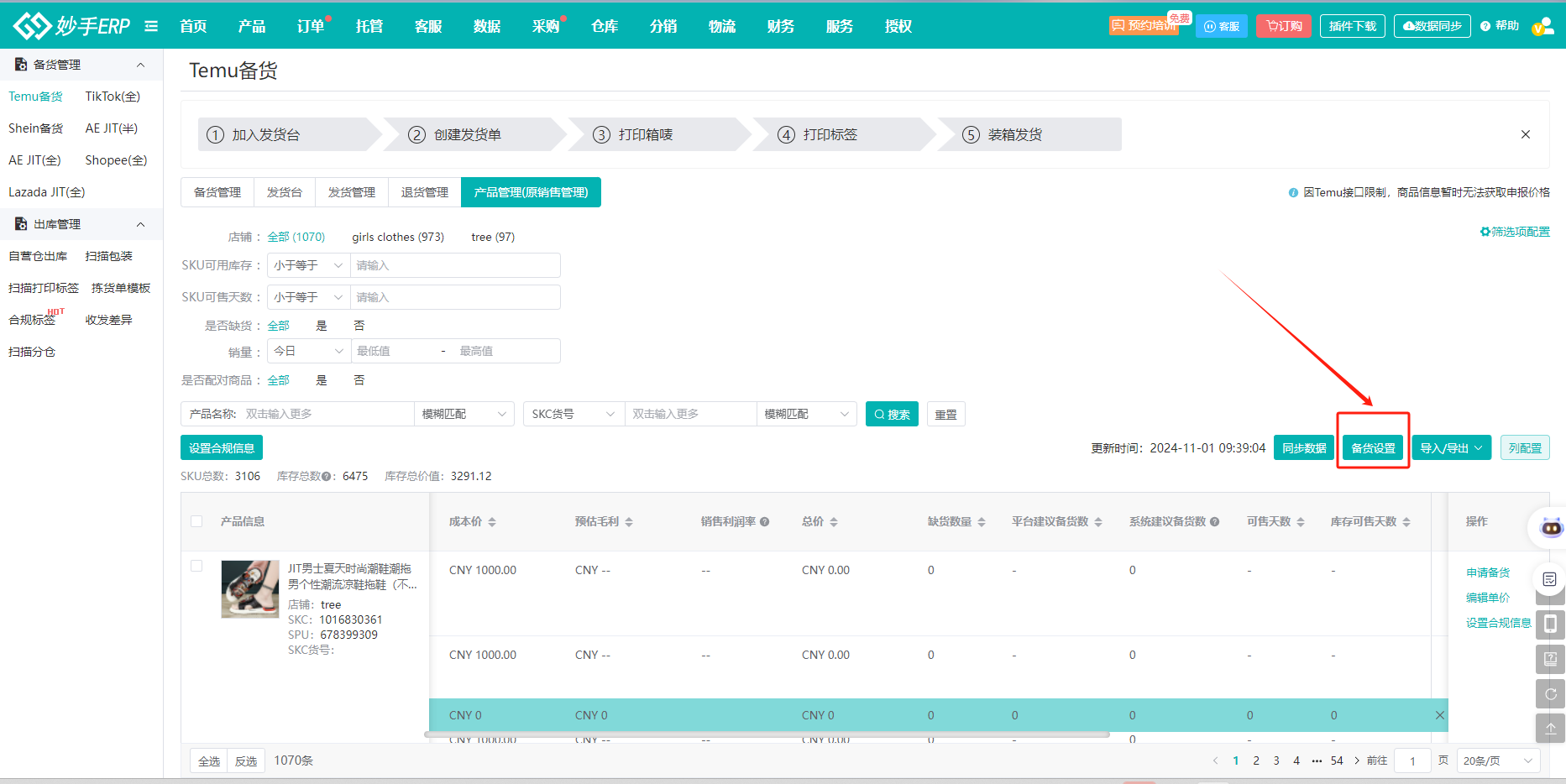Image resolution: width=1566 pixels, height=784 pixels.
Task: Click the 产品名称 search input field
Action: point(326,414)
